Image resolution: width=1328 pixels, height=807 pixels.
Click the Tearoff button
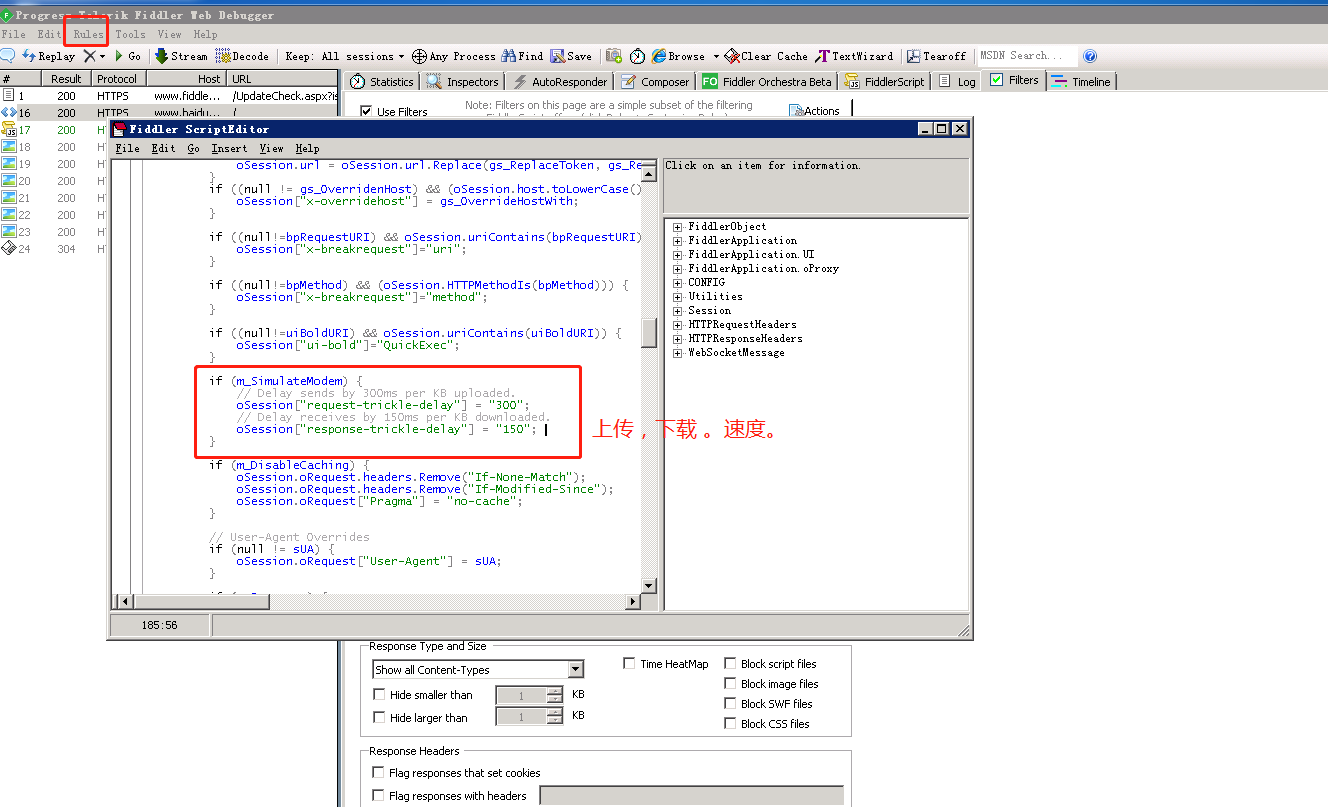(x=937, y=57)
